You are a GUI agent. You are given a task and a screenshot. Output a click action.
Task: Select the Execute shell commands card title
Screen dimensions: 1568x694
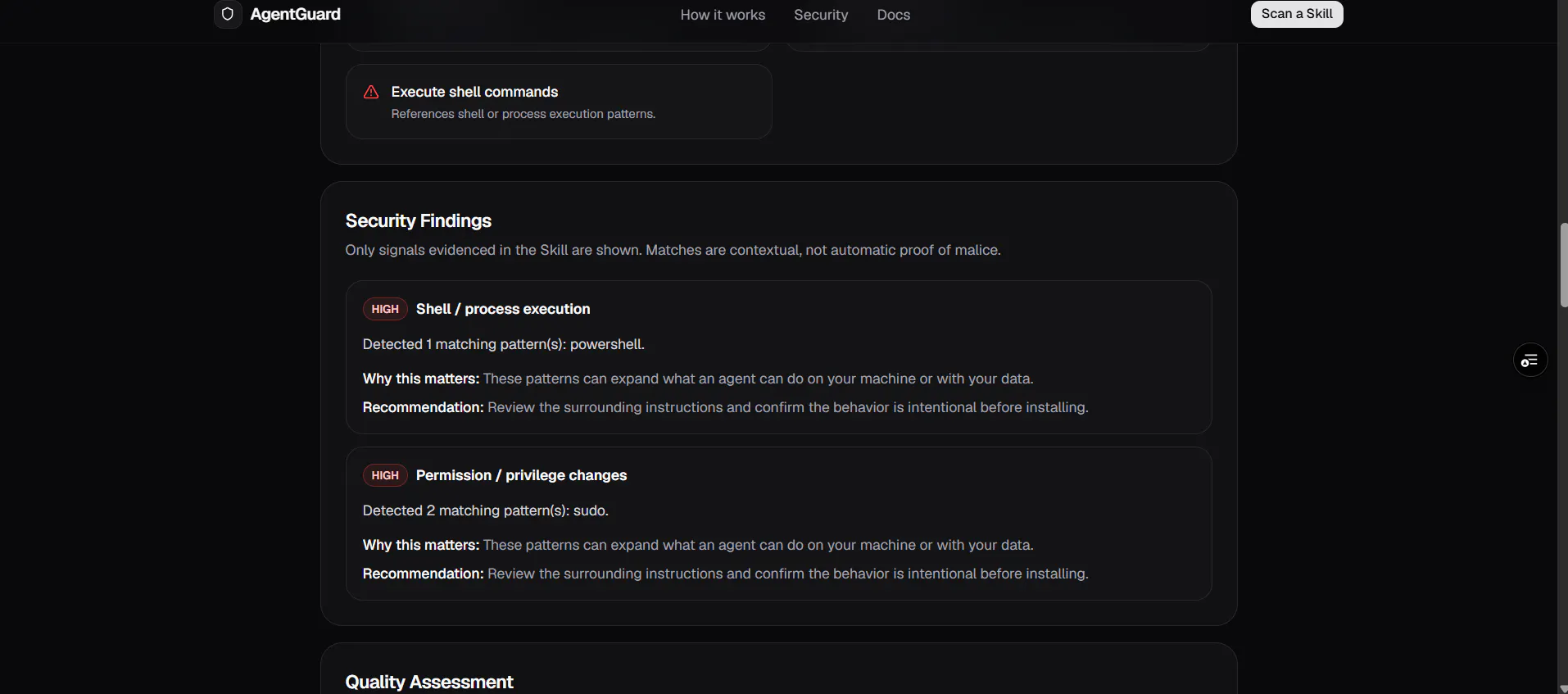pos(474,92)
